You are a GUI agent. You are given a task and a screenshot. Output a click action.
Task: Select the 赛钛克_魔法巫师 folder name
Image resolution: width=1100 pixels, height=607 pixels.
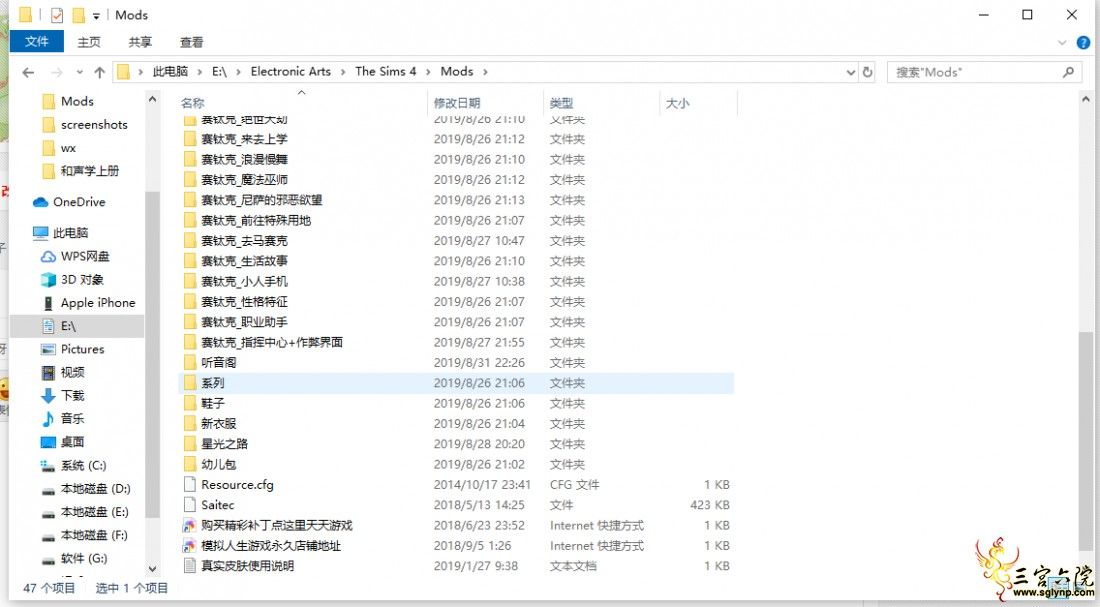tap(244, 180)
